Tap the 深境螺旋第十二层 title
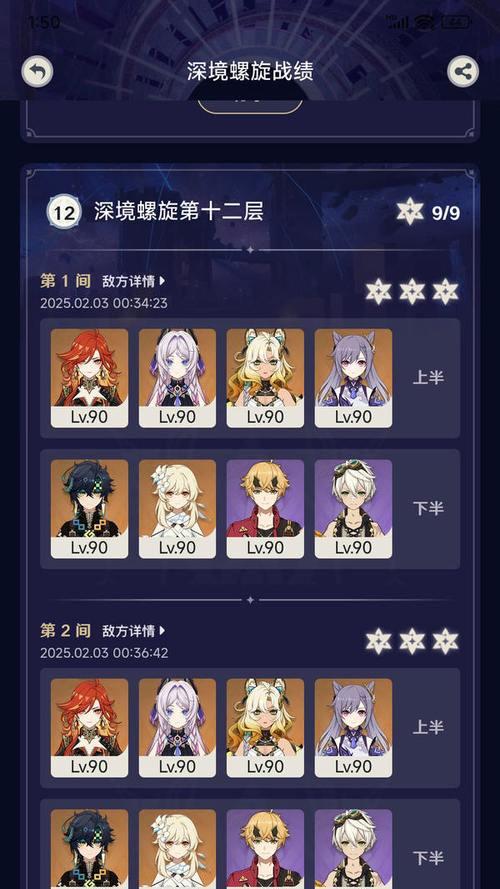500x889 pixels. (179, 212)
